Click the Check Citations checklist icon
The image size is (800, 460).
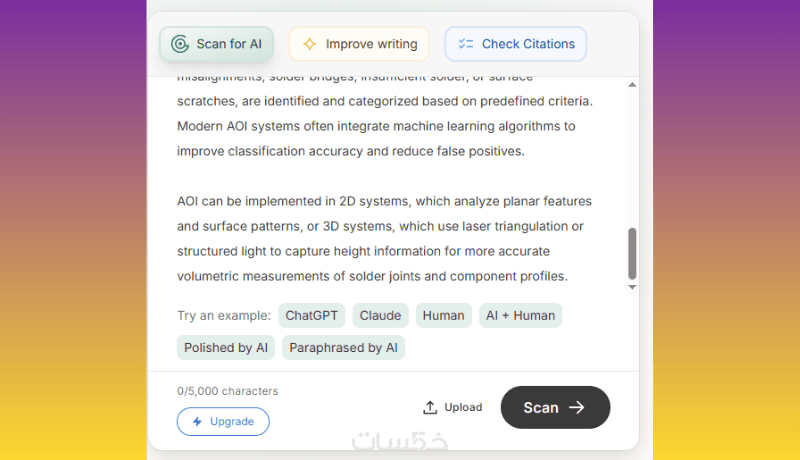click(x=465, y=44)
